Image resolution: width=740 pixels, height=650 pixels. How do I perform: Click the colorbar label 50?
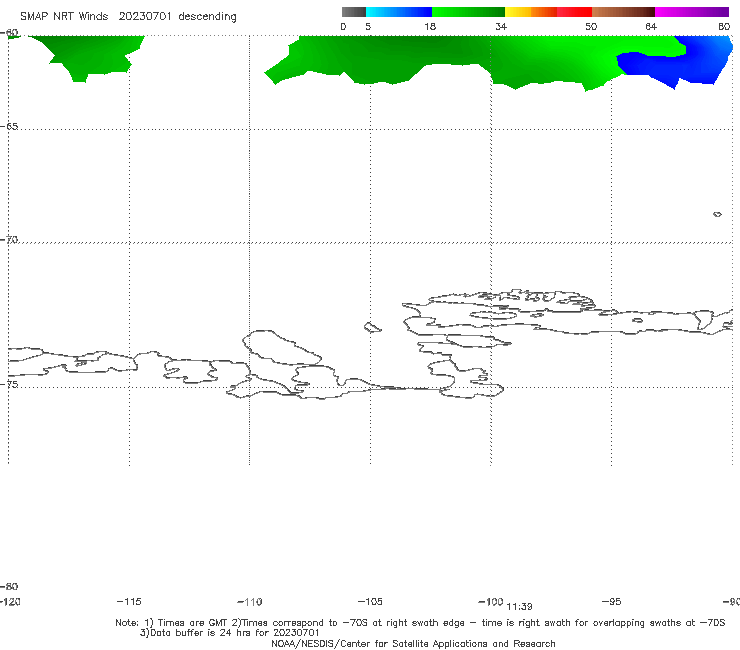(591, 26)
